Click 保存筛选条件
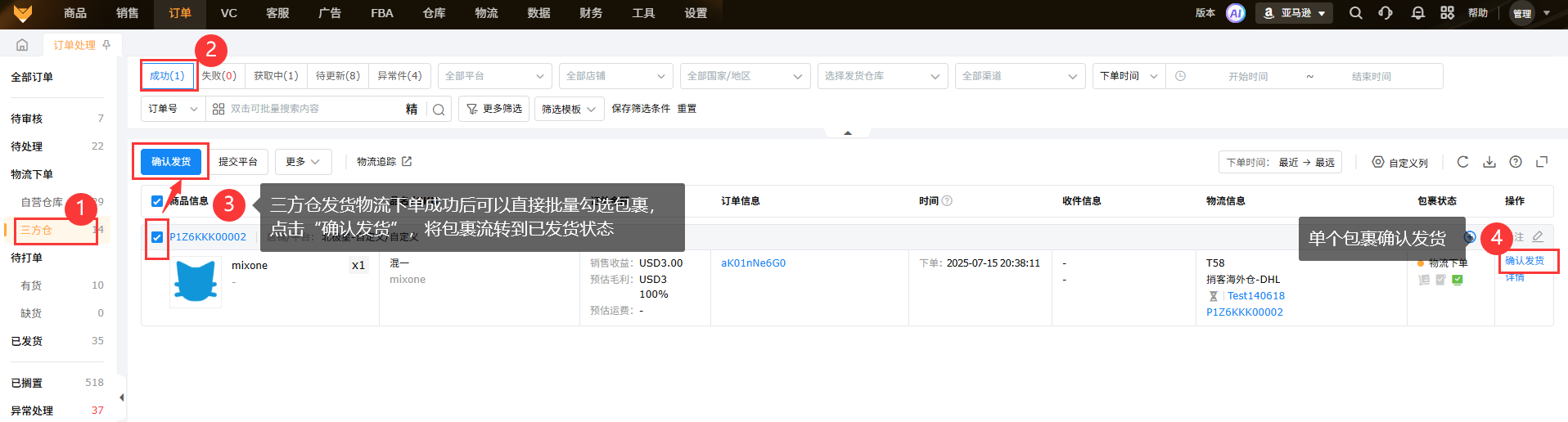This screenshot has width=1568, height=422. pyautogui.click(x=641, y=109)
